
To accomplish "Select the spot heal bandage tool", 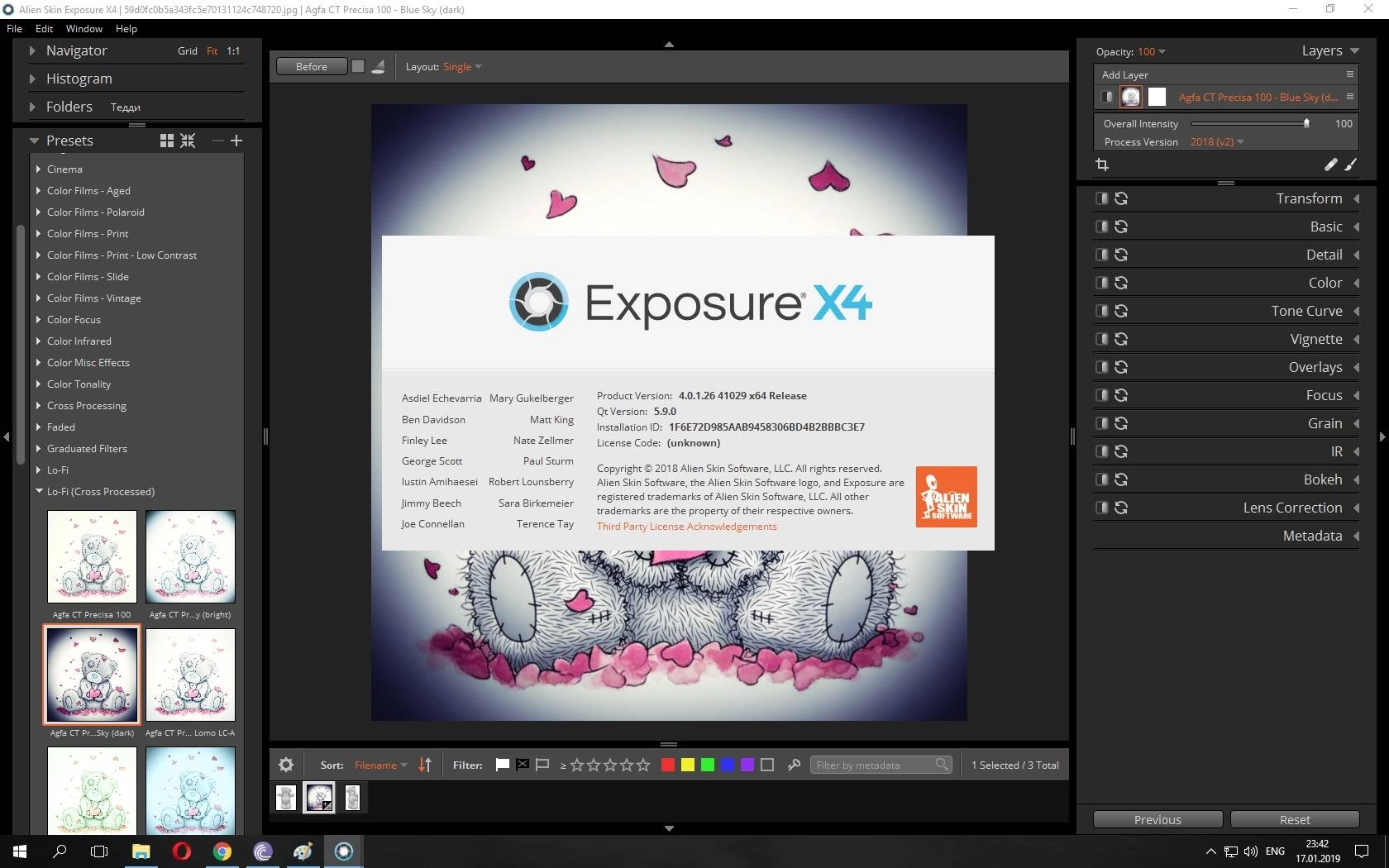I will point(1330,165).
